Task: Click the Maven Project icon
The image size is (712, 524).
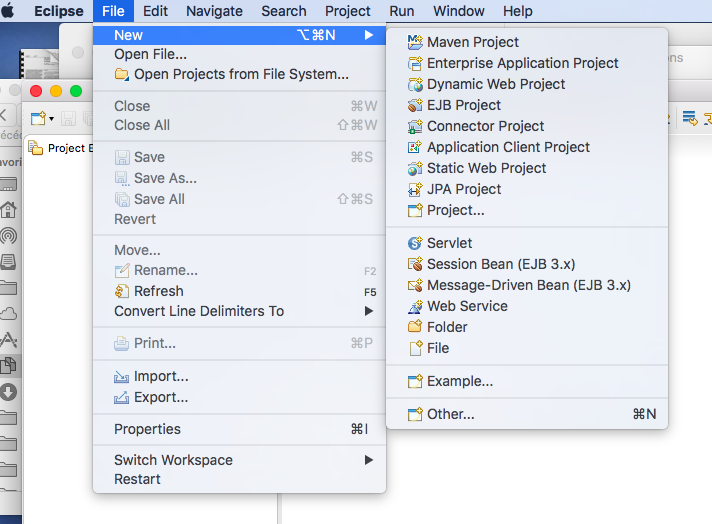Action: pyautogui.click(x=416, y=42)
